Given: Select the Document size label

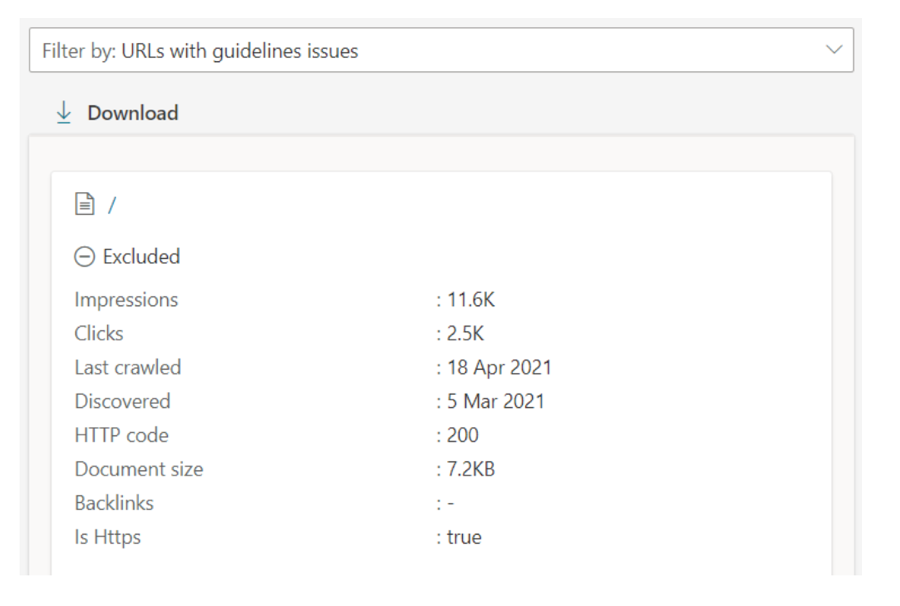Looking at the screenshot, I should pyautogui.click(x=138, y=470).
